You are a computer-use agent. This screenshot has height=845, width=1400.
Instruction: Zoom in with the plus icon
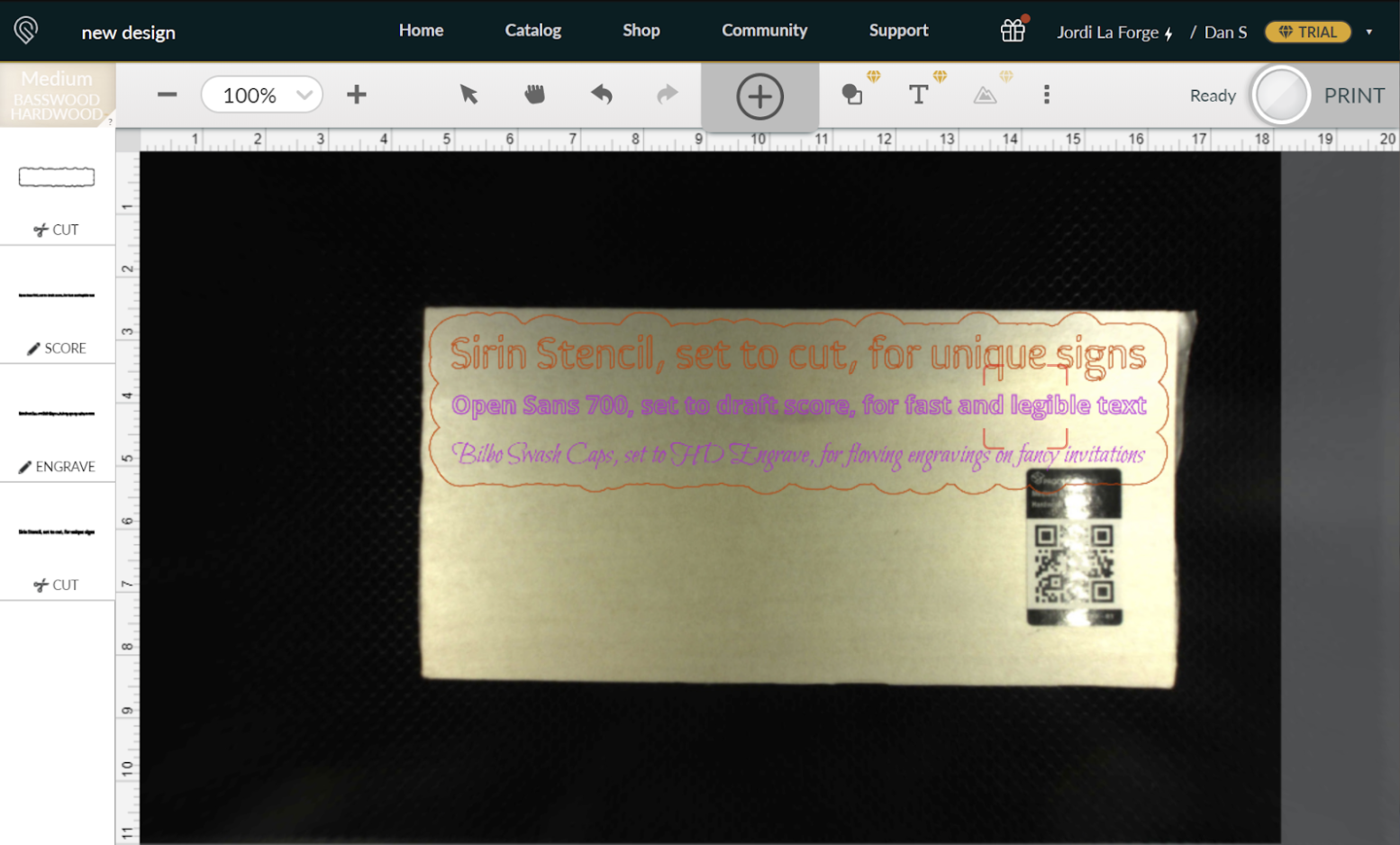[x=357, y=94]
